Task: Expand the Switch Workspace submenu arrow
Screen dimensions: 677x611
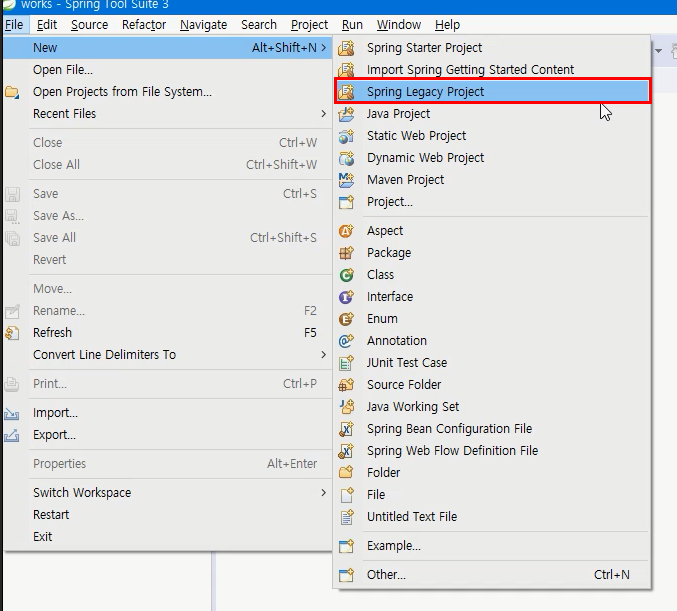Action: (323, 493)
